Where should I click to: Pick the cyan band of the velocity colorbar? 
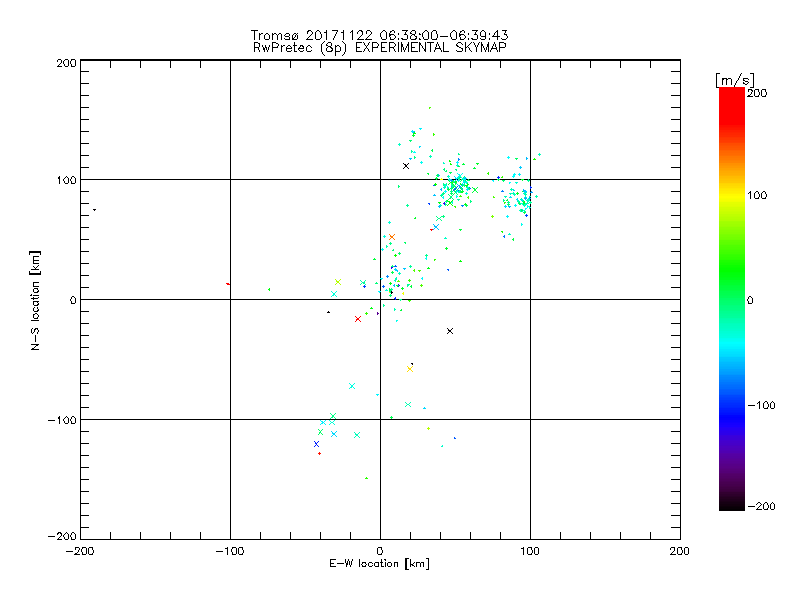pyautogui.click(x=732, y=346)
